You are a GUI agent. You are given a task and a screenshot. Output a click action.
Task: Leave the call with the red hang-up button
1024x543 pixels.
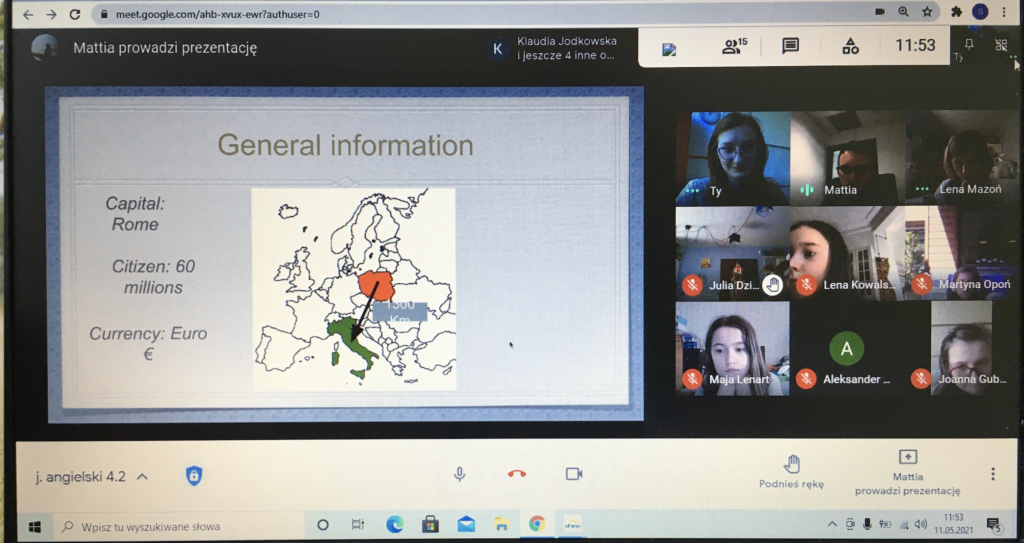click(517, 474)
